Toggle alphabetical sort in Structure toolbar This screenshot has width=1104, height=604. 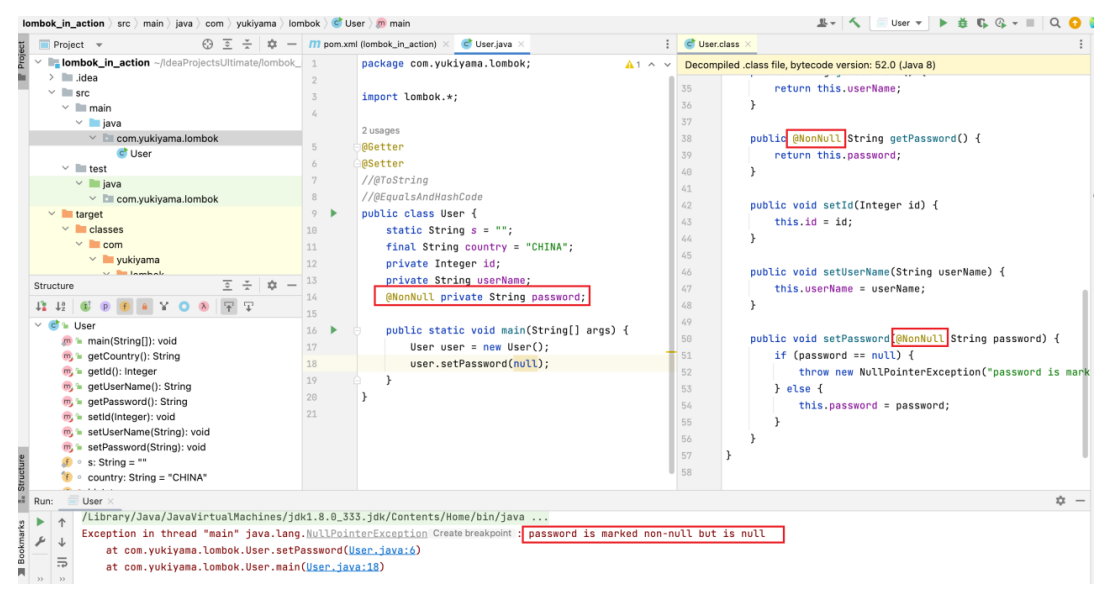61,306
